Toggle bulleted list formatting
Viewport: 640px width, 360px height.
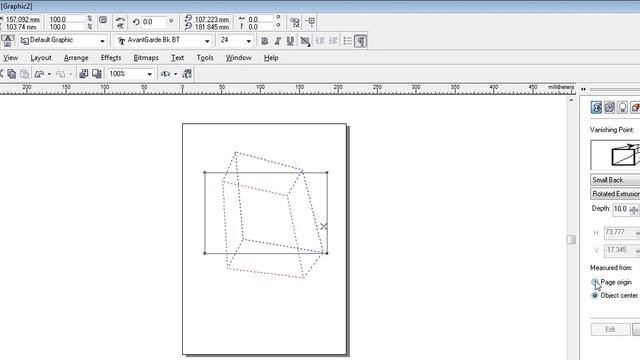coord(347,41)
